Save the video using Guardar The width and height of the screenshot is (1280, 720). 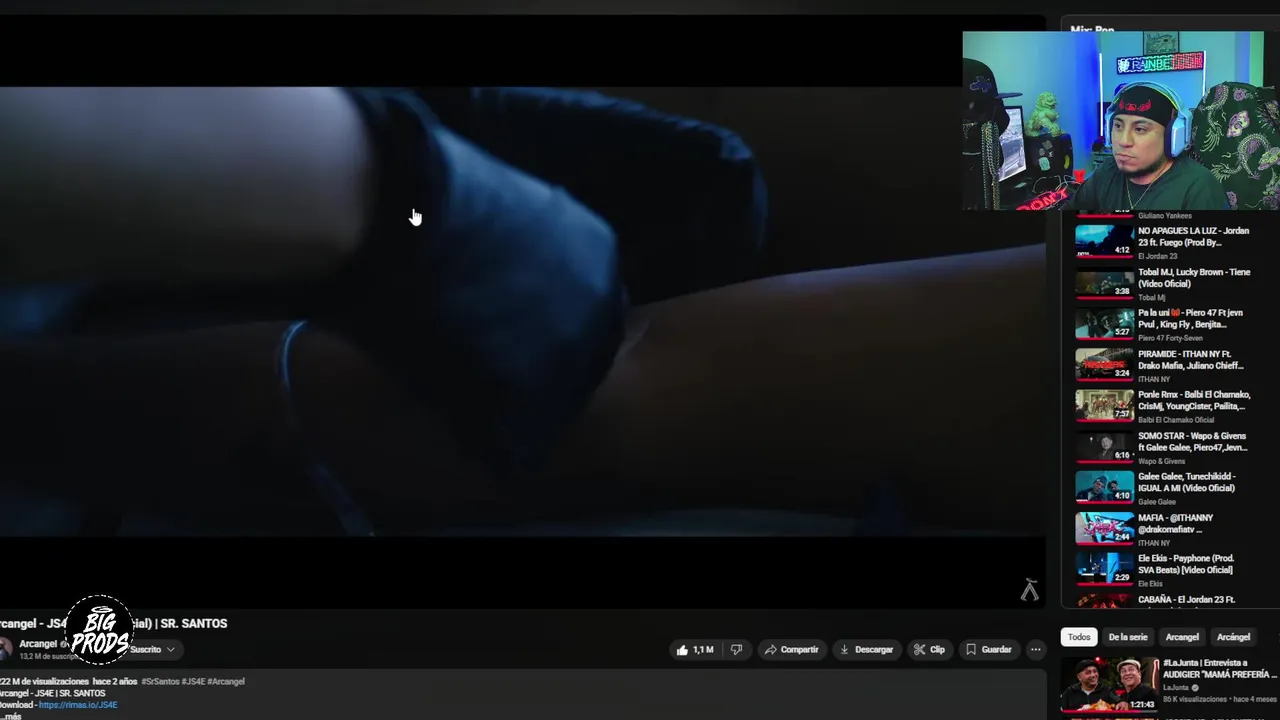(x=988, y=650)
